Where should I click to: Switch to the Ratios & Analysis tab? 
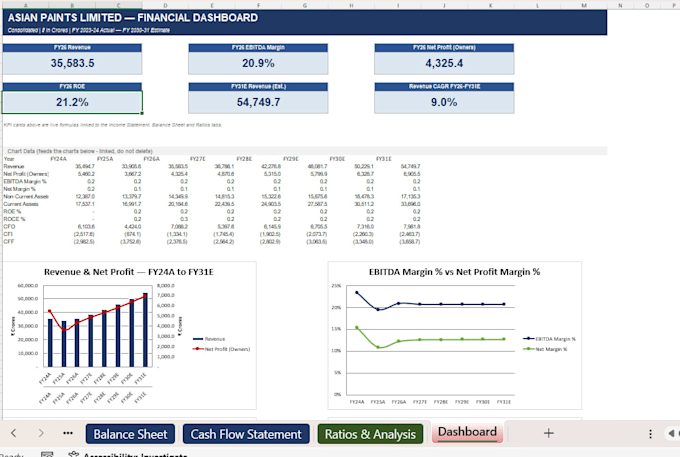(370, 434)
